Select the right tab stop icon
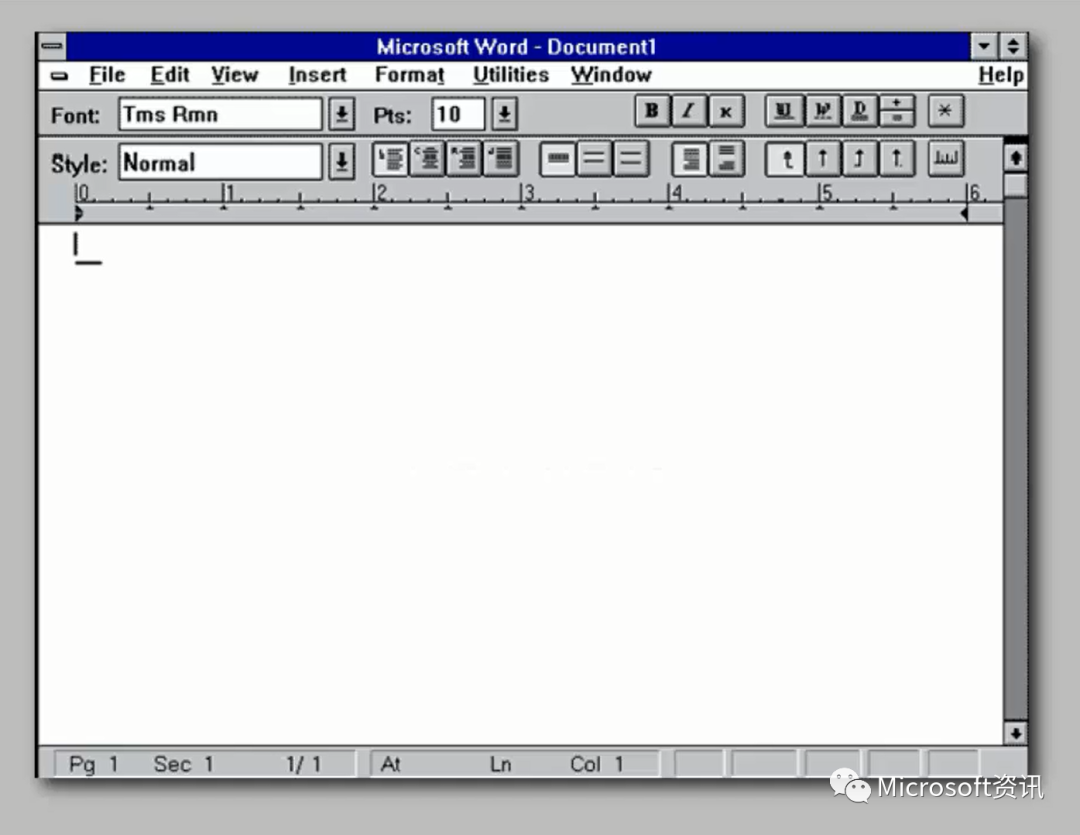This screenshot has width=1080, height=835. pyautogui.click(x=860, y=159)
